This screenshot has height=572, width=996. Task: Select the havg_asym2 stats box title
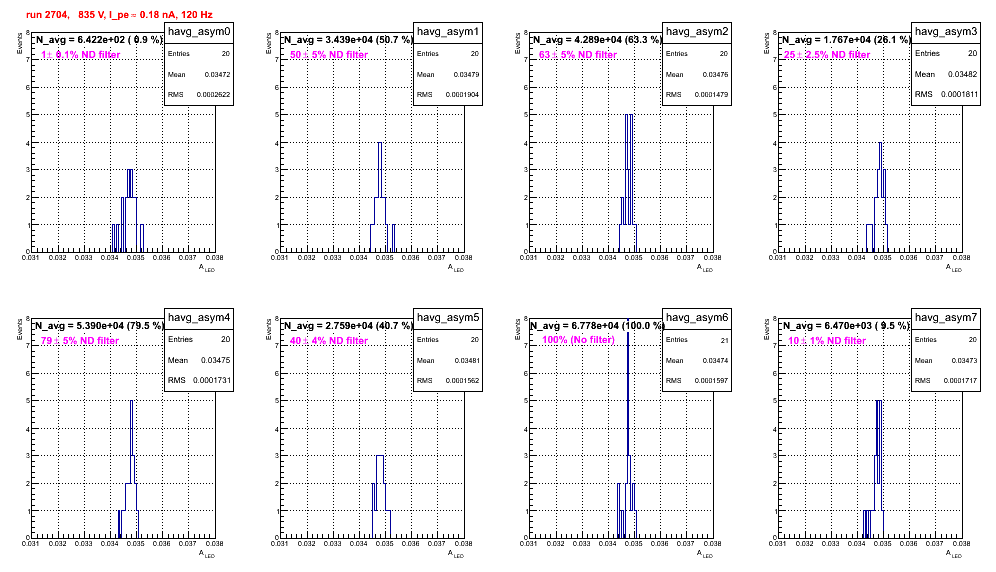pyautogui.click(x=697, y=32)
